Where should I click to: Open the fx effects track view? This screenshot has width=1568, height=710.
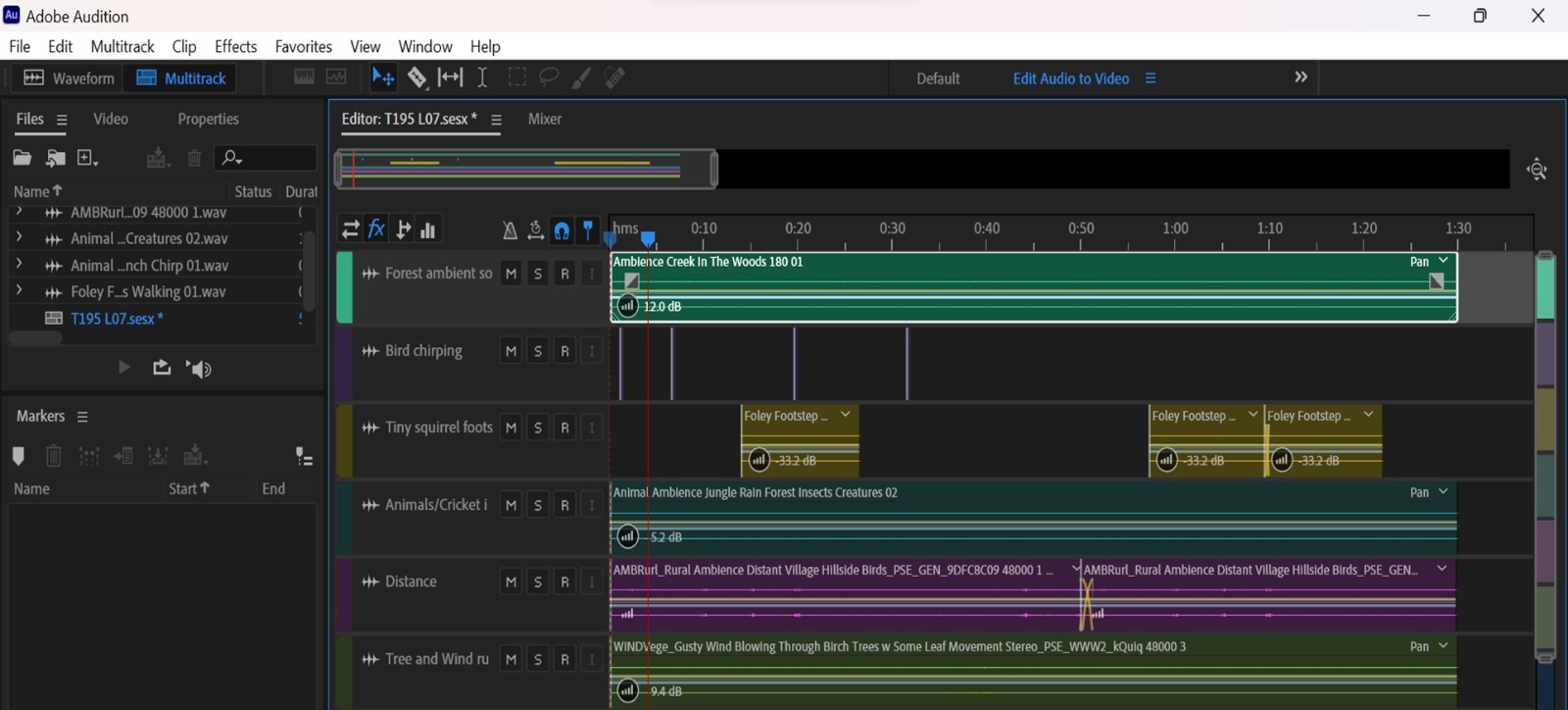[x=376, y=229]
